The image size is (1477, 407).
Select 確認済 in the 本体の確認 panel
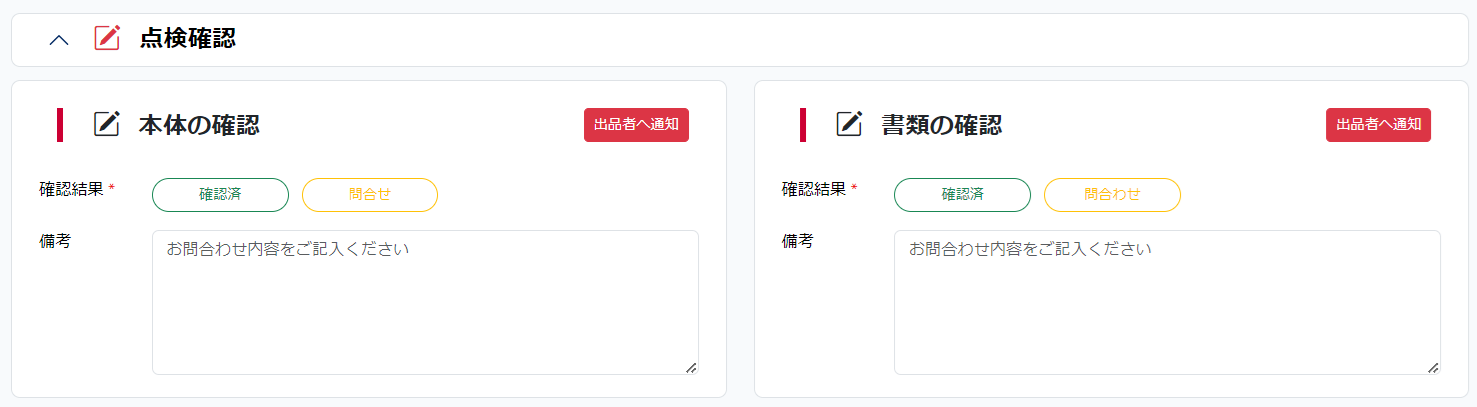coord(220,195)
